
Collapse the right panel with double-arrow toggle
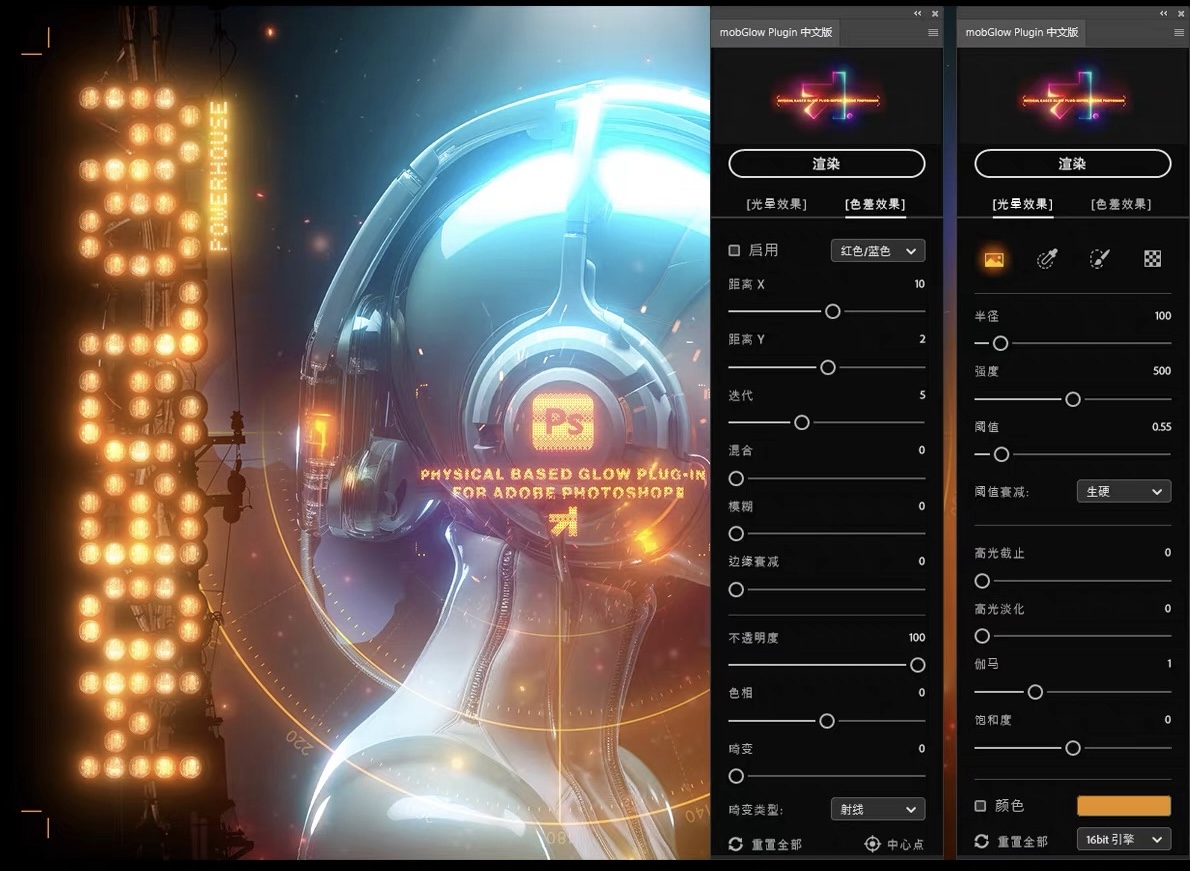click(x=1162, y=13)
